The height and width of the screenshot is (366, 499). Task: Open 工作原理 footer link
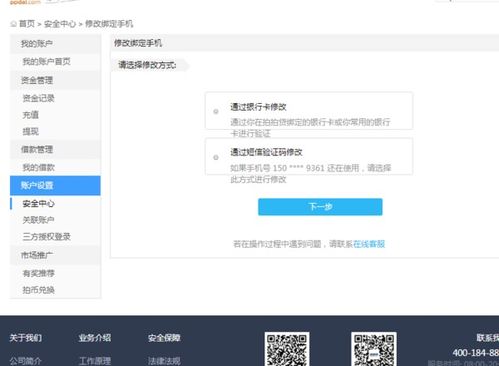95,361
